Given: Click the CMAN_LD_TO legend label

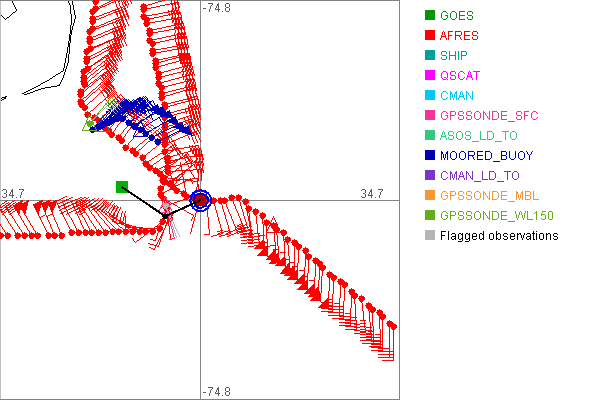Looking at the screenshot, I should [x=479, y=176].
